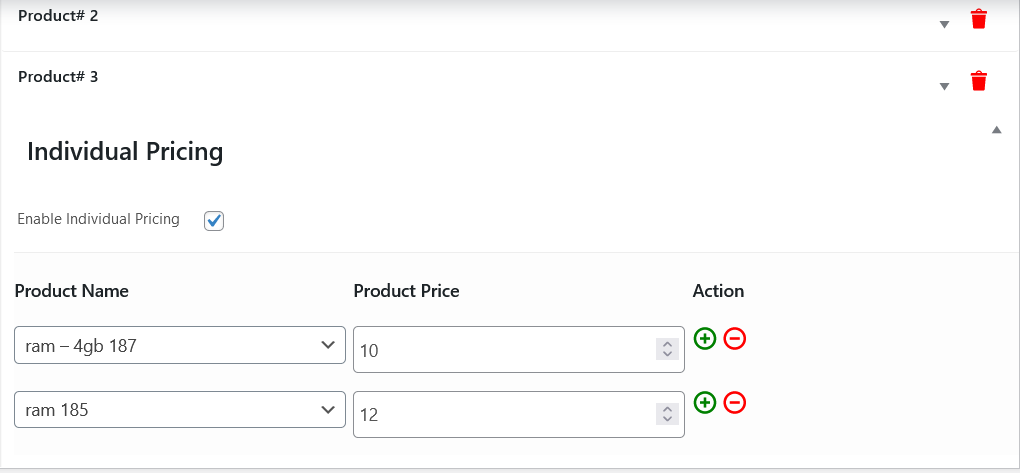Remove the ram 185 row
Viewport: 1020px width, 473px height.
coord(735,403)
